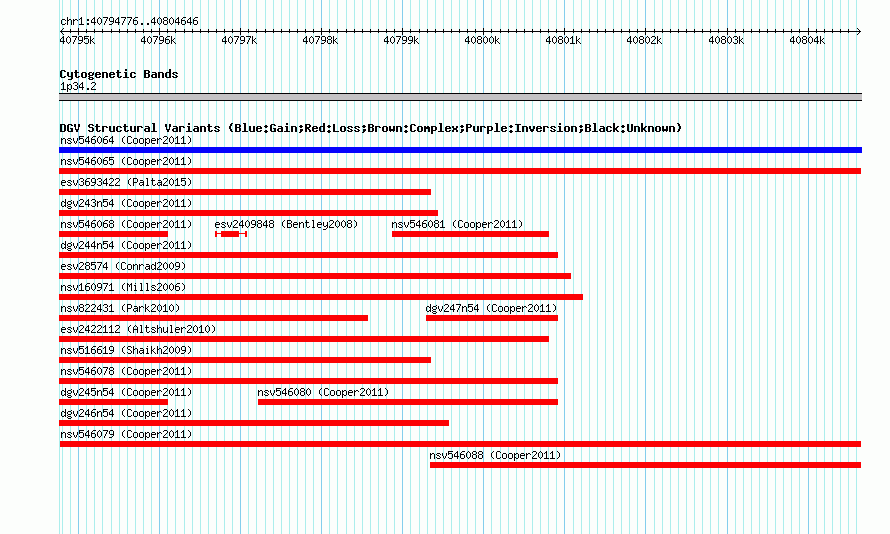Click the dgv247n54 (Cooper2011) label
The height and width of the screenshot is (534, 890).
point(492,308)
